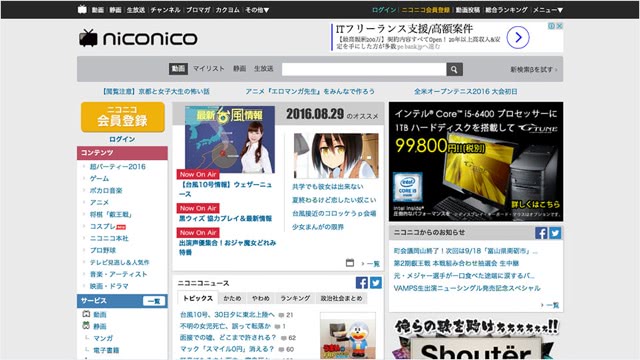The image size is (640, 360).
Task: Open 超パーティー2016 in contents list
Action: tap(118, 167)
